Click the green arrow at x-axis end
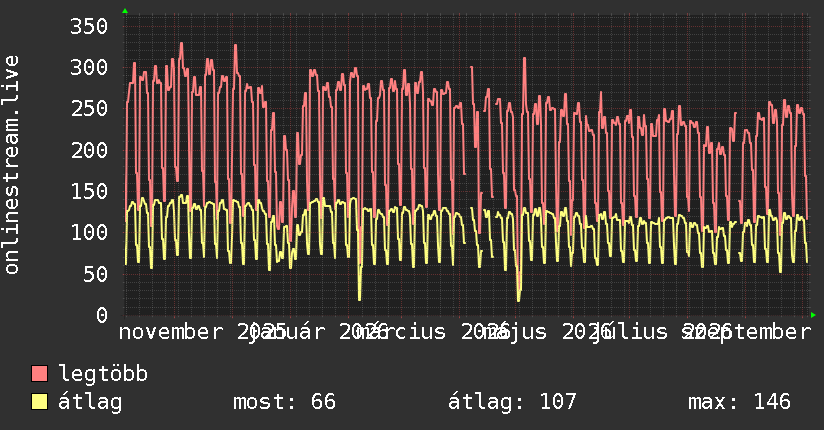The width and height of the screenshot is (824, 430). (813, 315)
